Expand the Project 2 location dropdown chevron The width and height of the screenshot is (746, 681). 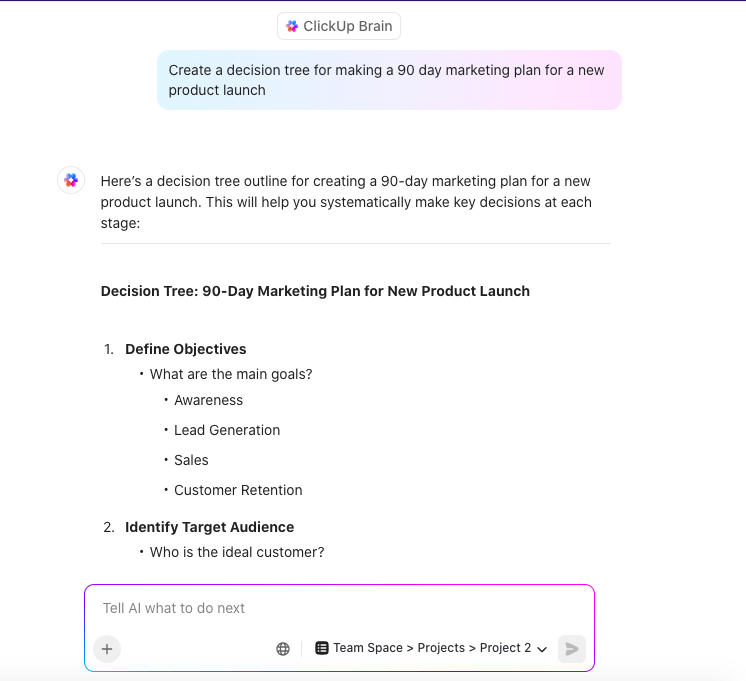coord(542,649)
